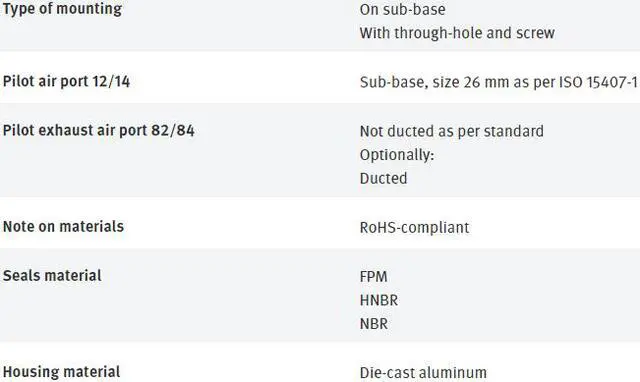Click the NBR seal material entry
The height and width of the screenshot is (382, 640).
pyautogui.click(x=374, y=324)
